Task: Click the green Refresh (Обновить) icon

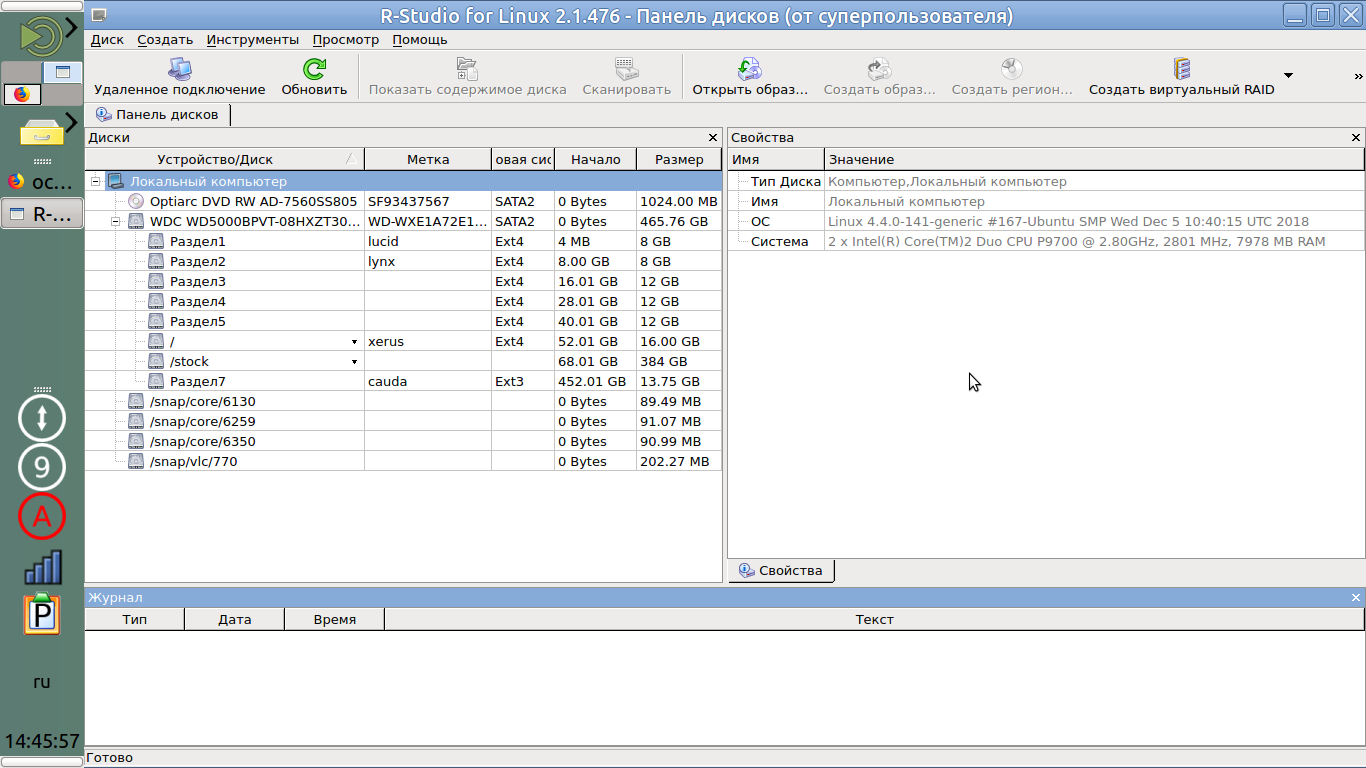Action: click(314, 69)
